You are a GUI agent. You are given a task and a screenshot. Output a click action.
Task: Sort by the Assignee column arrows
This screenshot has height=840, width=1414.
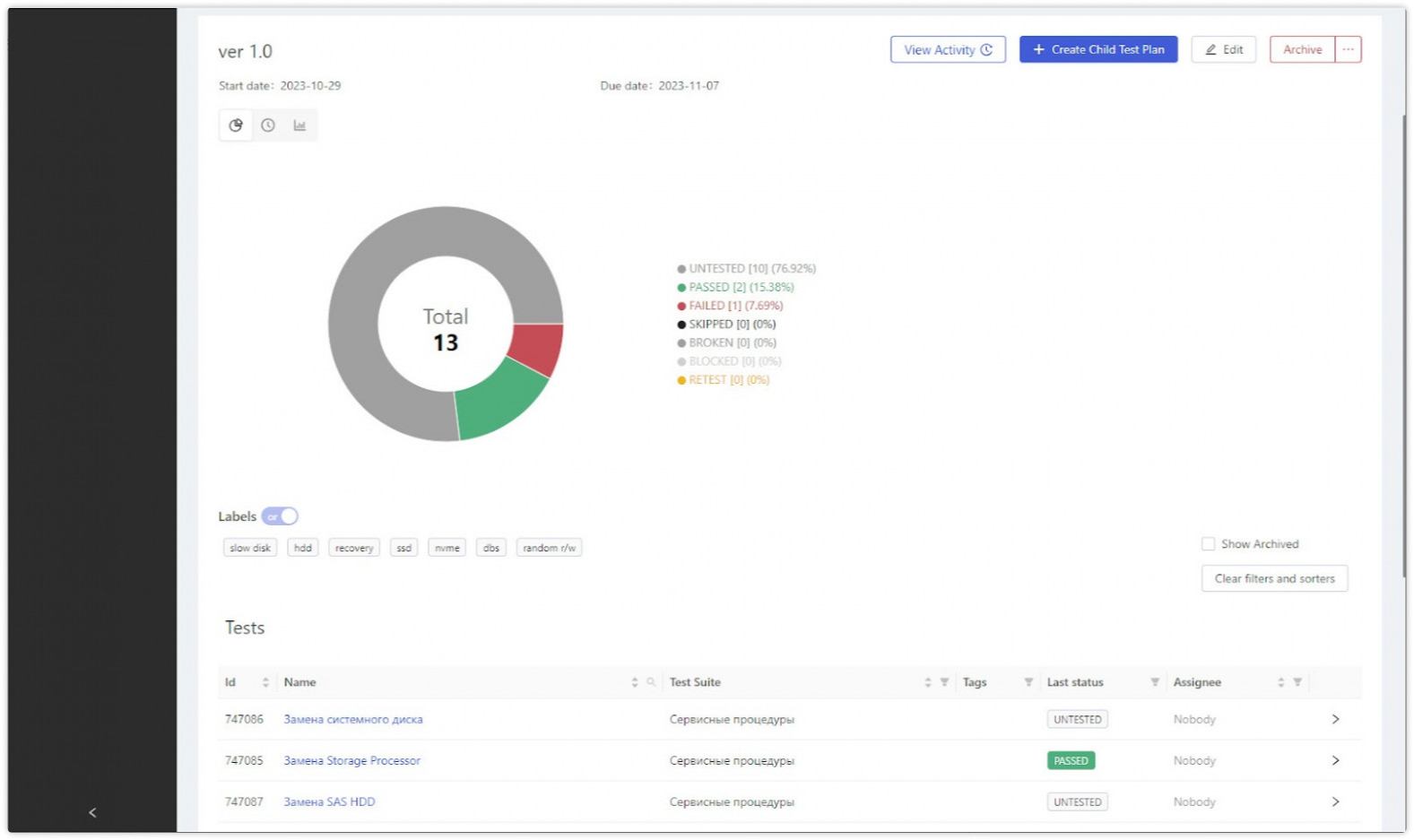coord(1281,682)
